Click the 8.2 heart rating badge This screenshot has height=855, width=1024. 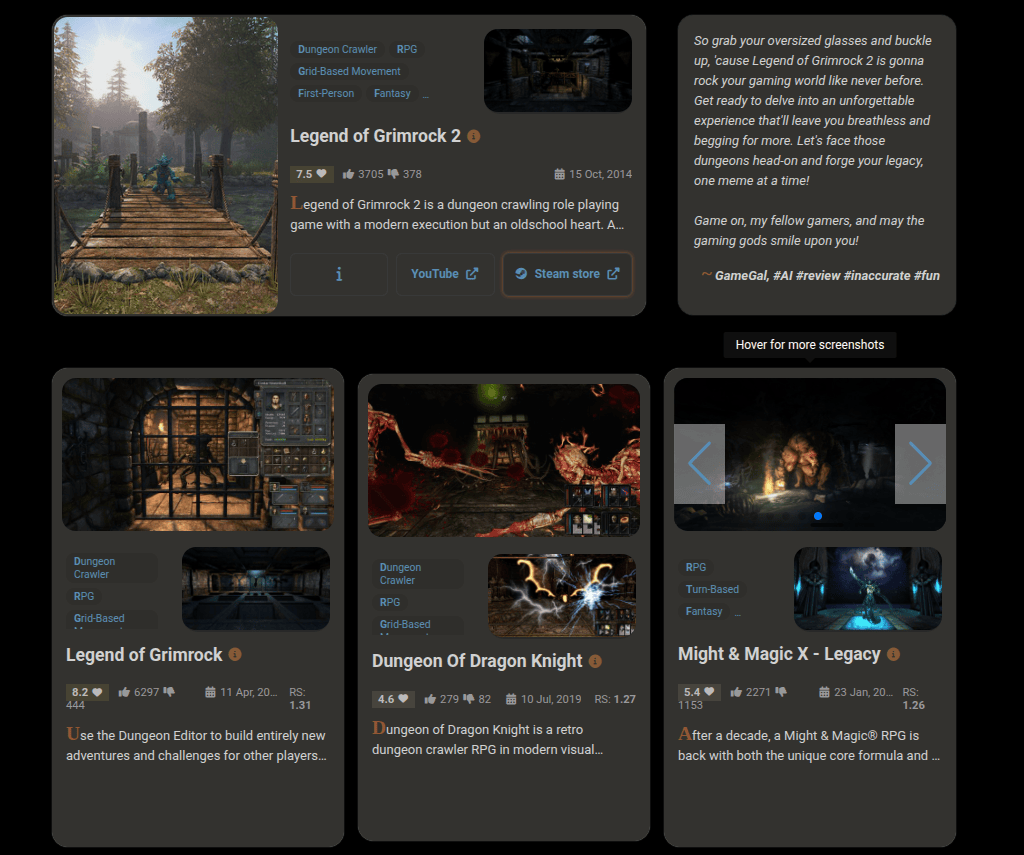pos(87,692)
